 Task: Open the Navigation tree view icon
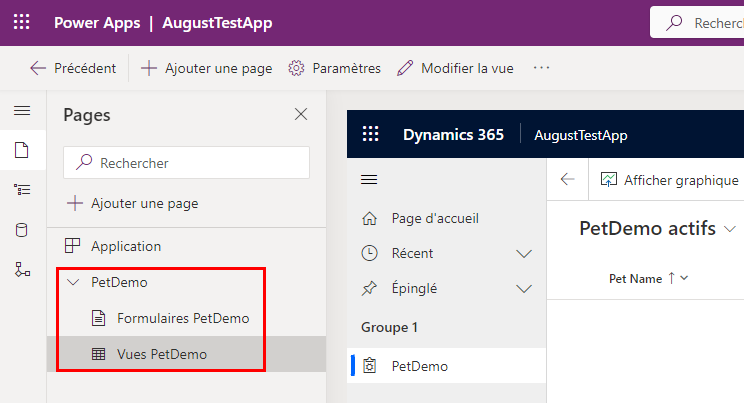(x=22, y=190)
